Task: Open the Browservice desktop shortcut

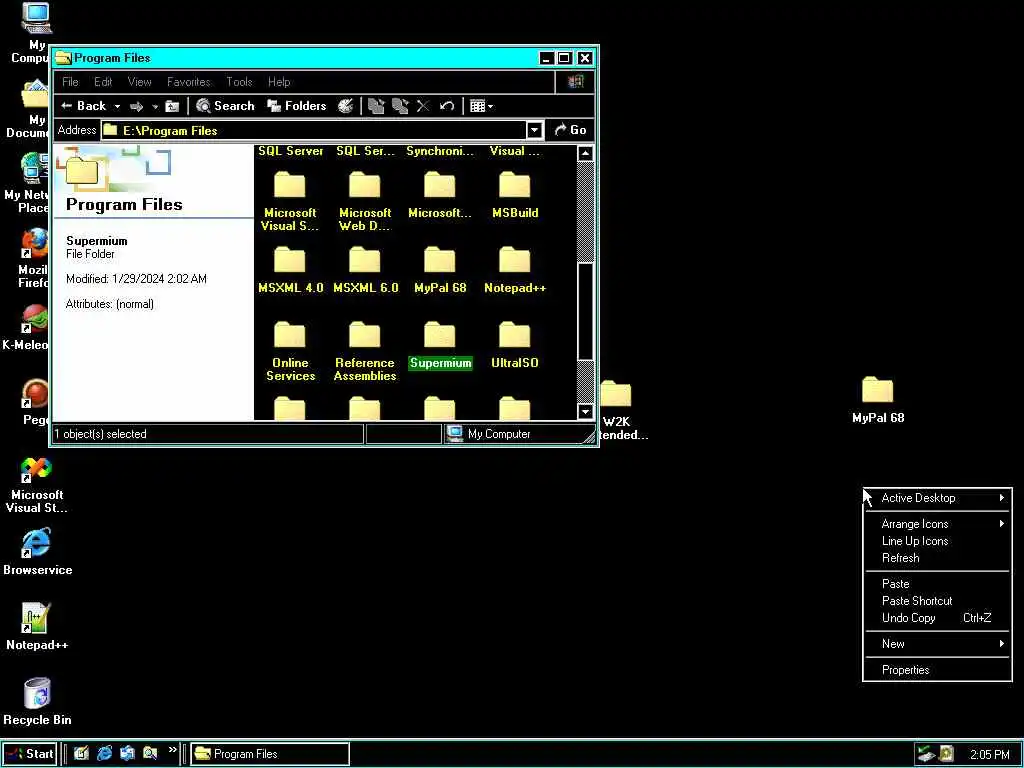Action: coord(37,552)
